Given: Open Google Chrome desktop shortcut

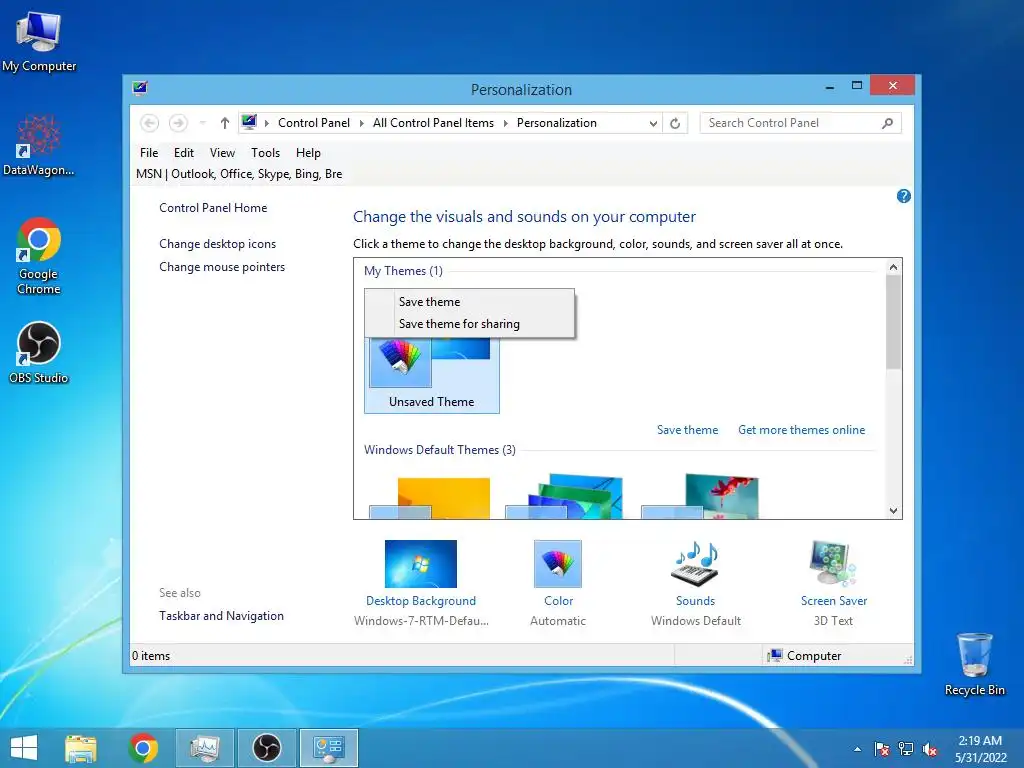Looking at the screenshot, I should [x=39, y=256].
